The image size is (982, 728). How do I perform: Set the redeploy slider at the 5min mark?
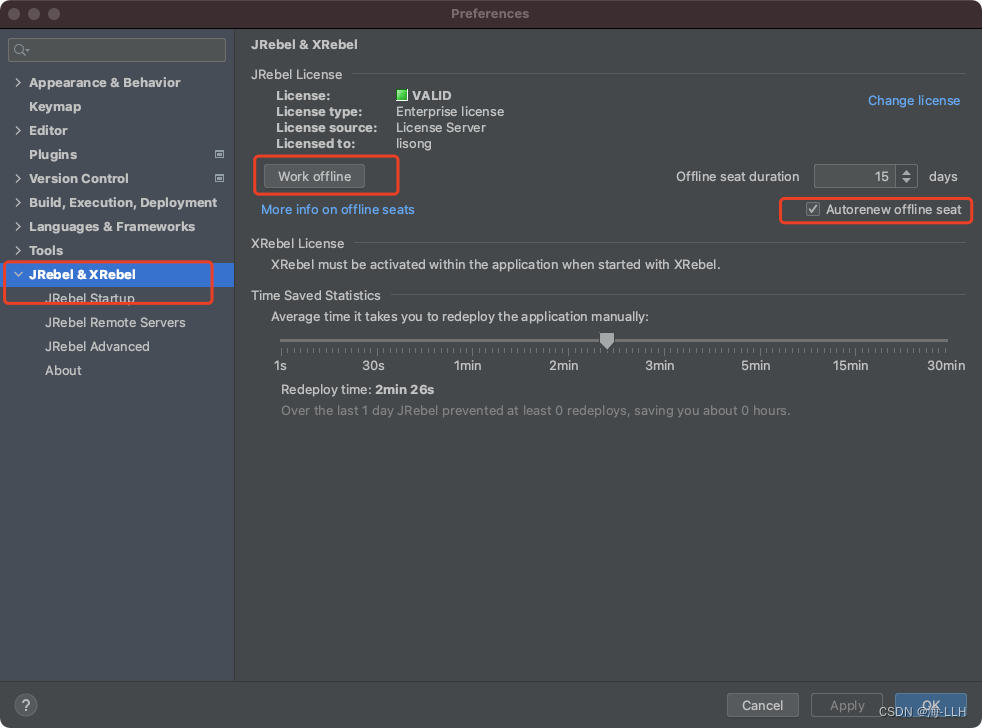click(760, 340)
